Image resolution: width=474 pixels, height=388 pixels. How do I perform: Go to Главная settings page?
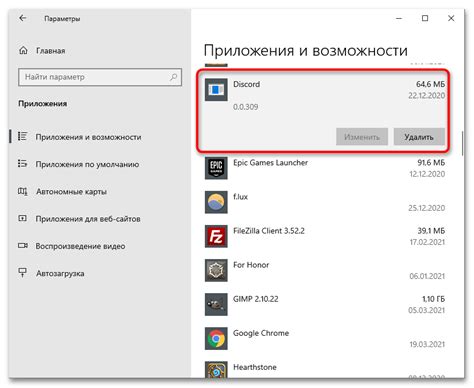51,51
